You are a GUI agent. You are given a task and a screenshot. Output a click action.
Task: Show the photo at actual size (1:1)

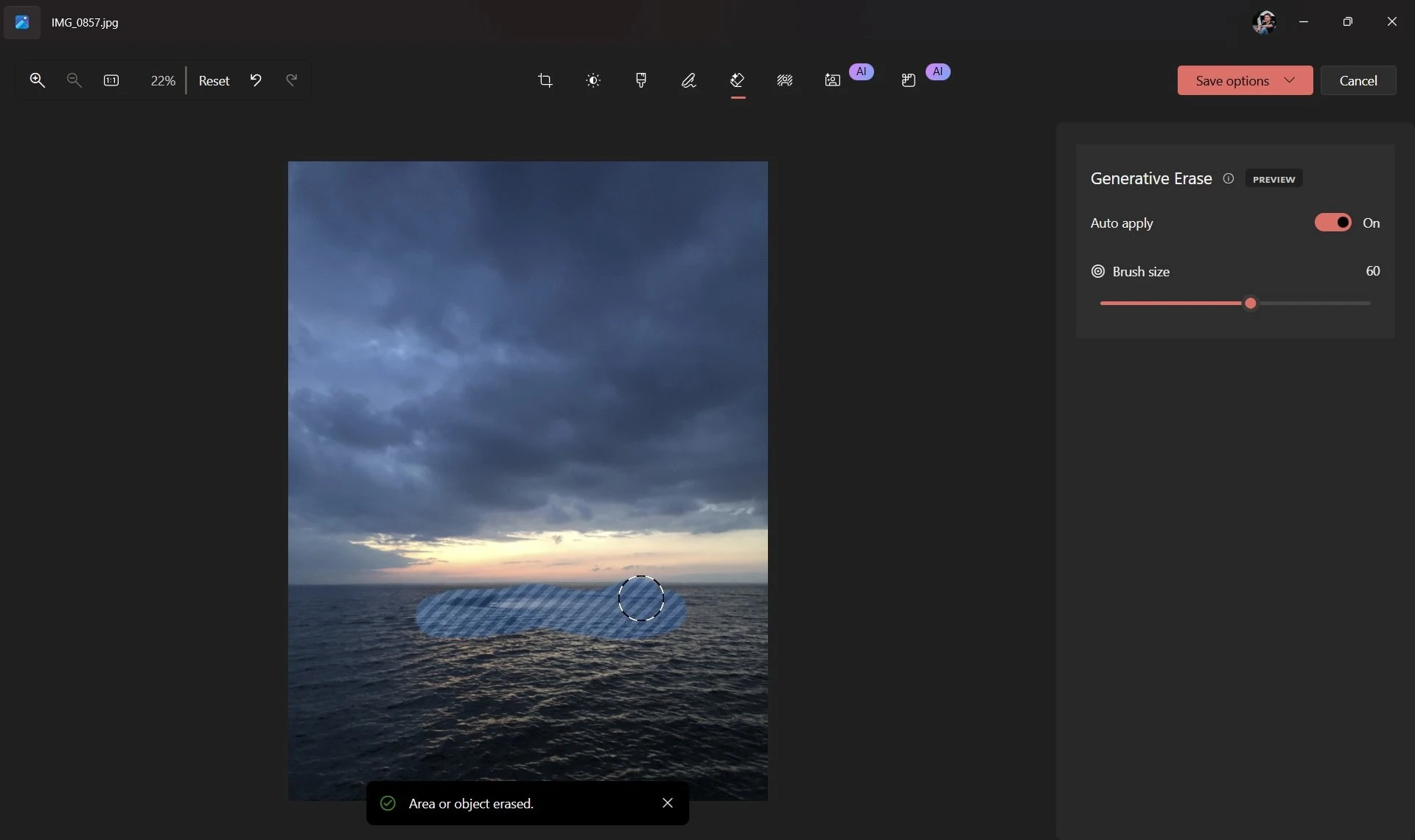point(111,80)
